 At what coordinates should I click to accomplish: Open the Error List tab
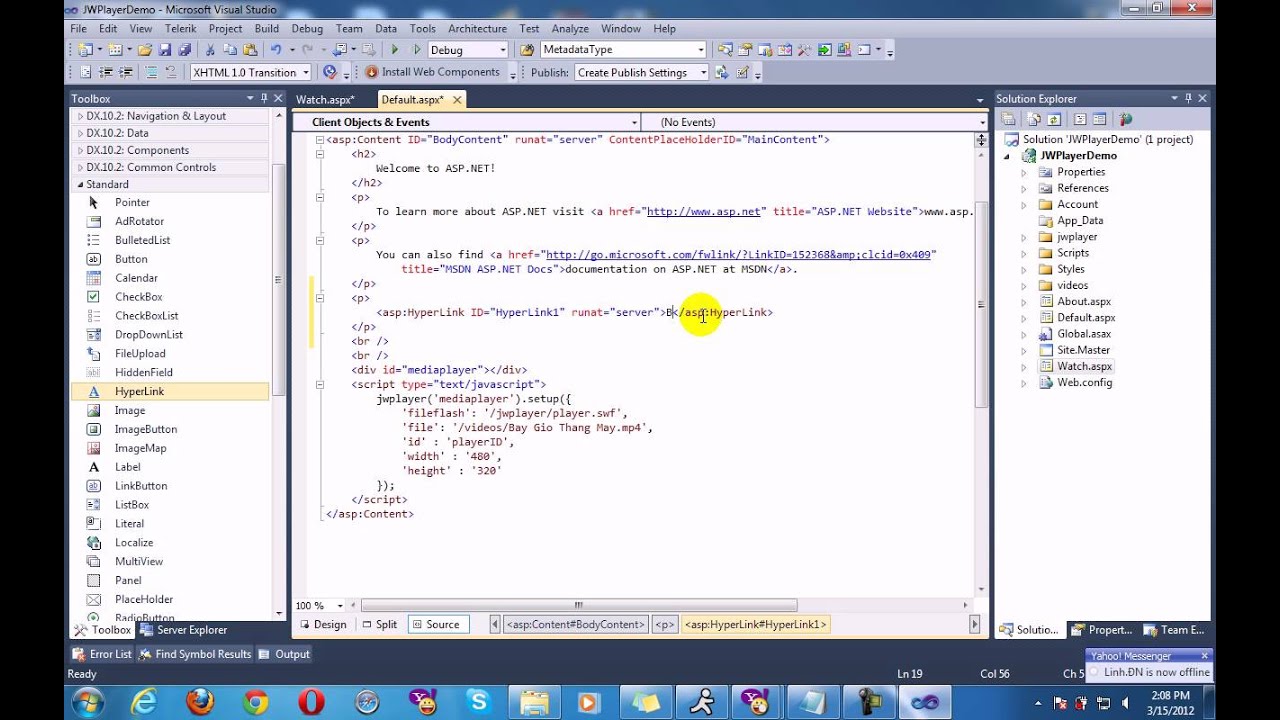tap(102, 654)
